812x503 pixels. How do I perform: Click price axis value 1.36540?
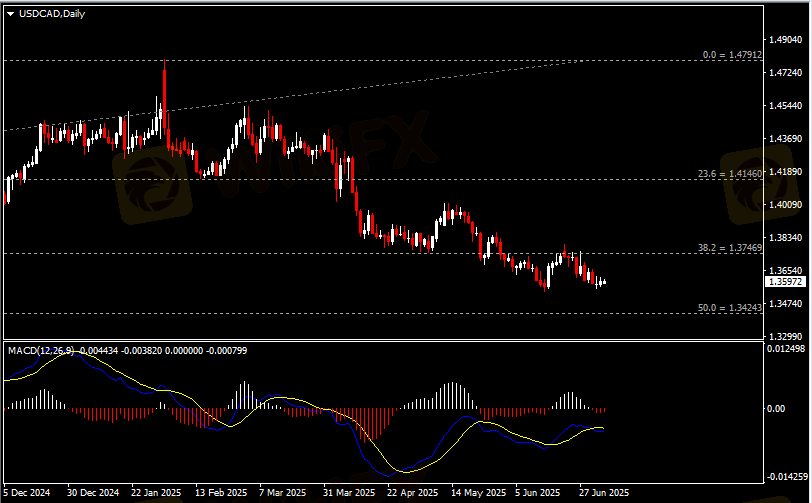coord(785,270)
